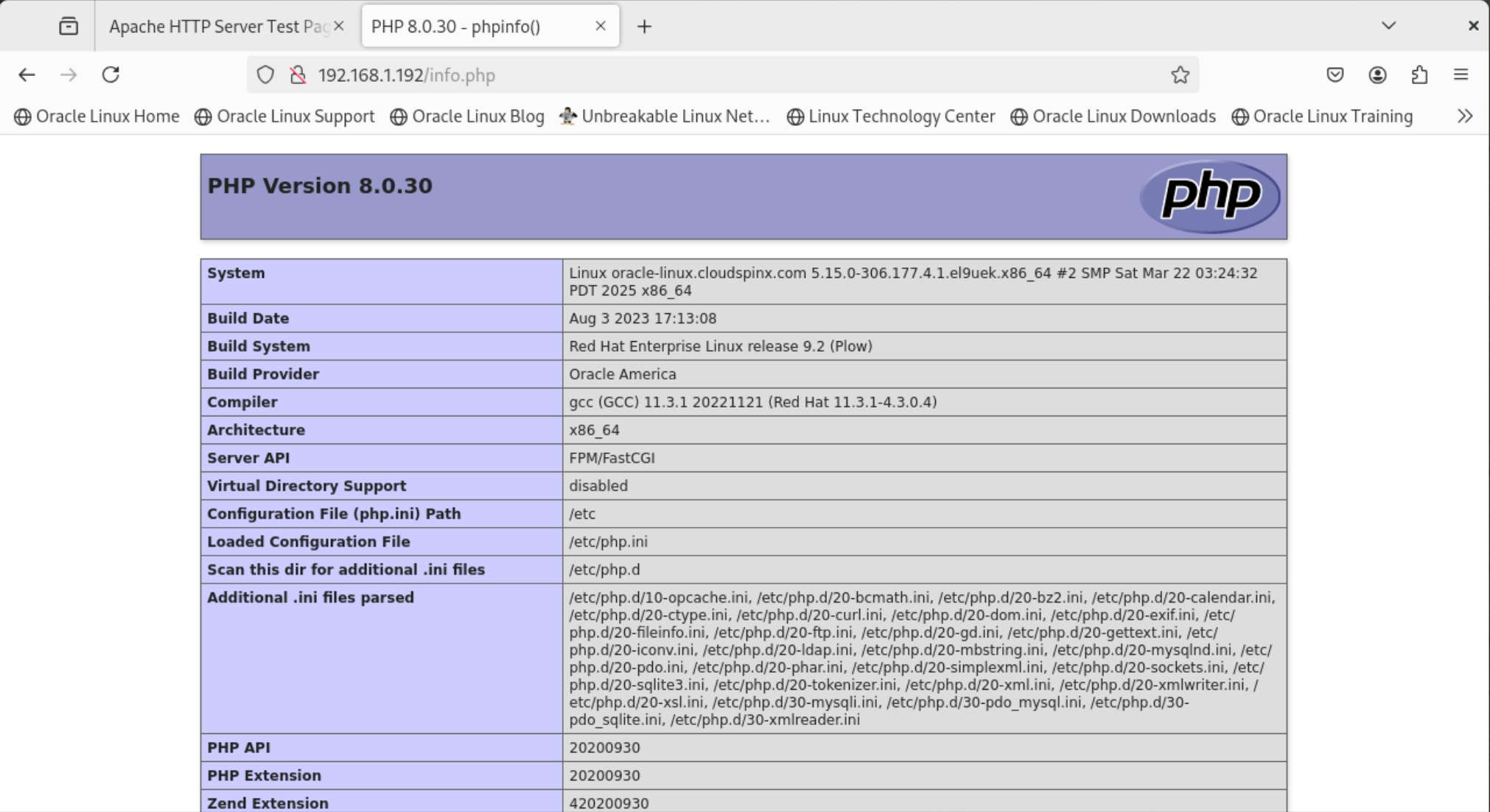Open the list all tabs chevron
Viewport: 1490px width, 812px height.
click(1388, 25)
